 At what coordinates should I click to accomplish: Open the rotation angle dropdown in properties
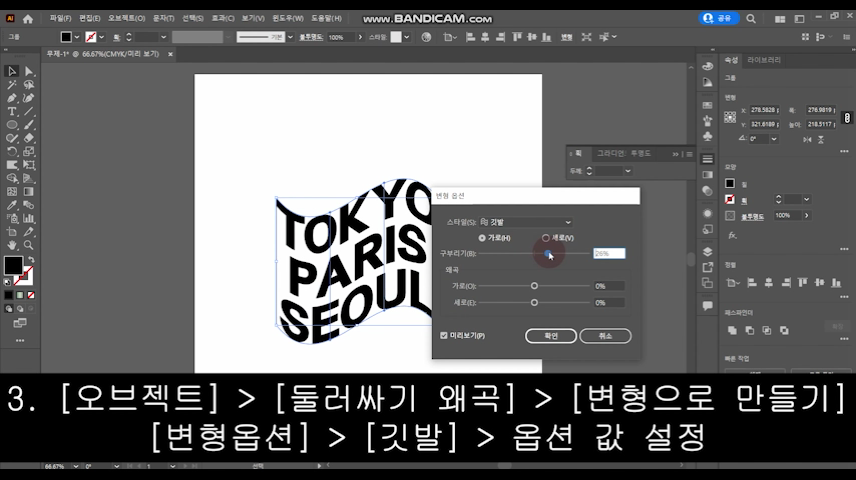(774, 139)
